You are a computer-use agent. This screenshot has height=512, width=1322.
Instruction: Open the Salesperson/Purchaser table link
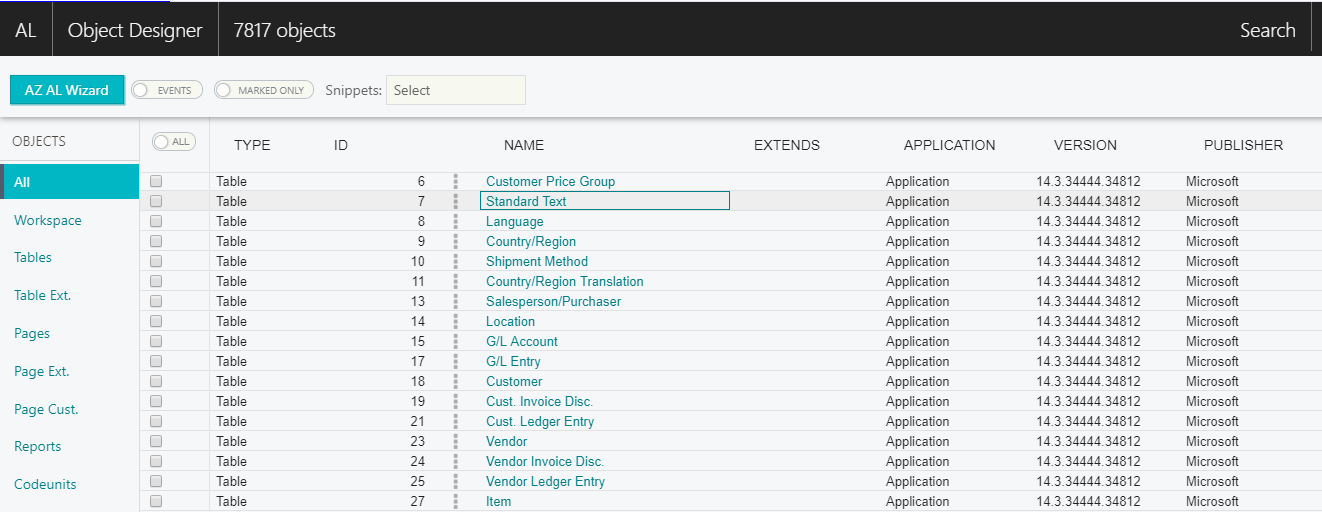[553, 301]
